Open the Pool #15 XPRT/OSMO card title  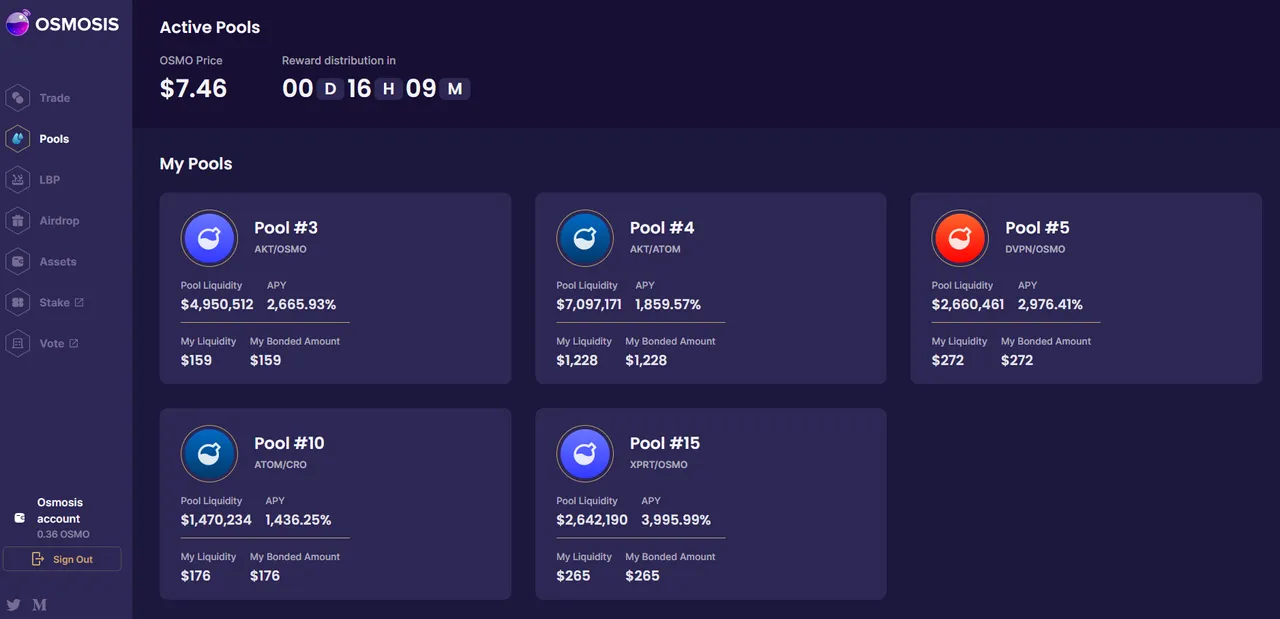click(665, 443)
